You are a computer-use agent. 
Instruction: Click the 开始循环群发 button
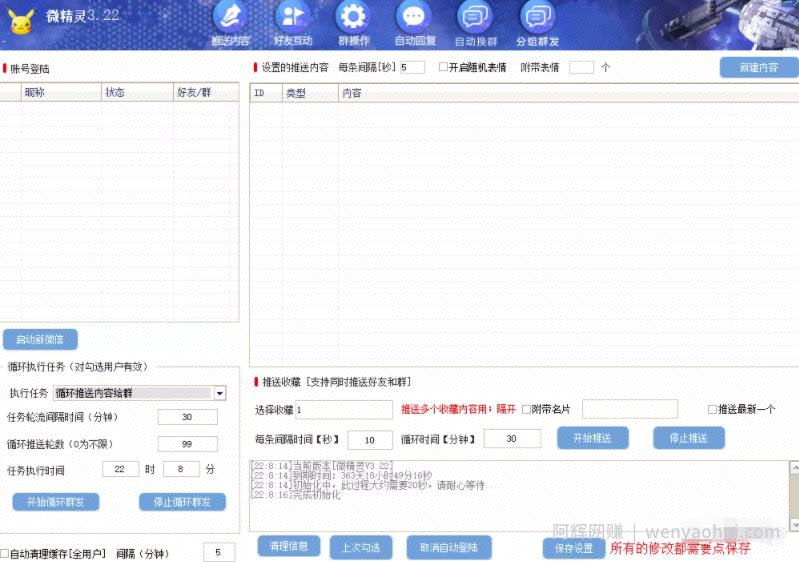coord(56,502)
